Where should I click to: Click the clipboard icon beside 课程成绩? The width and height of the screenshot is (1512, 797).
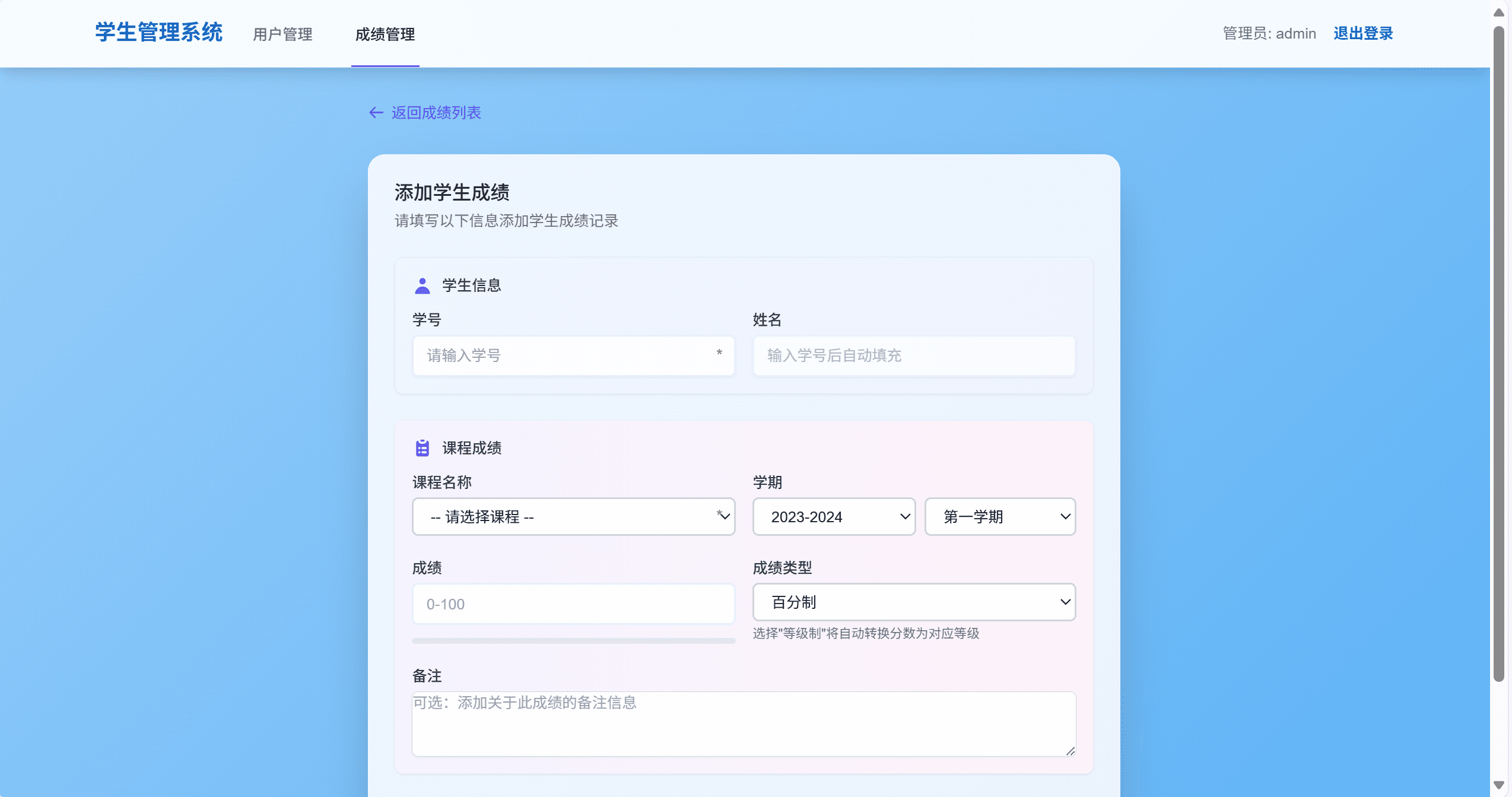click(422, 448)
